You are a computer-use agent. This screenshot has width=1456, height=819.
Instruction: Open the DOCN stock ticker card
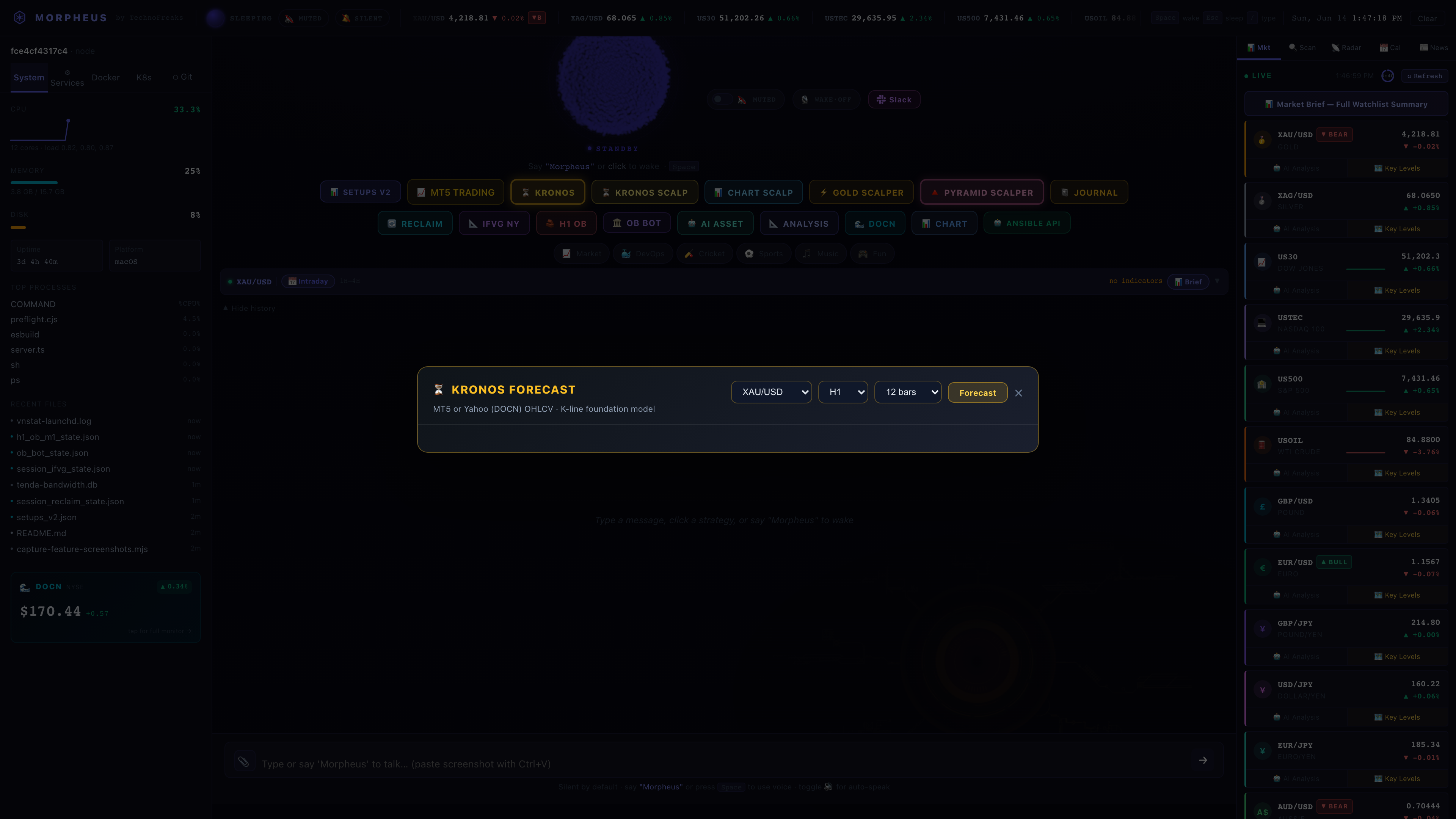coord(106,607)
